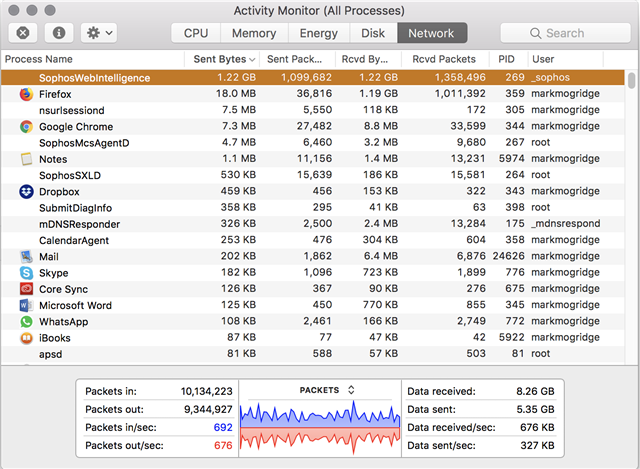
Task: Click the WhatsApp process icon
Action: tap(26, 322)
